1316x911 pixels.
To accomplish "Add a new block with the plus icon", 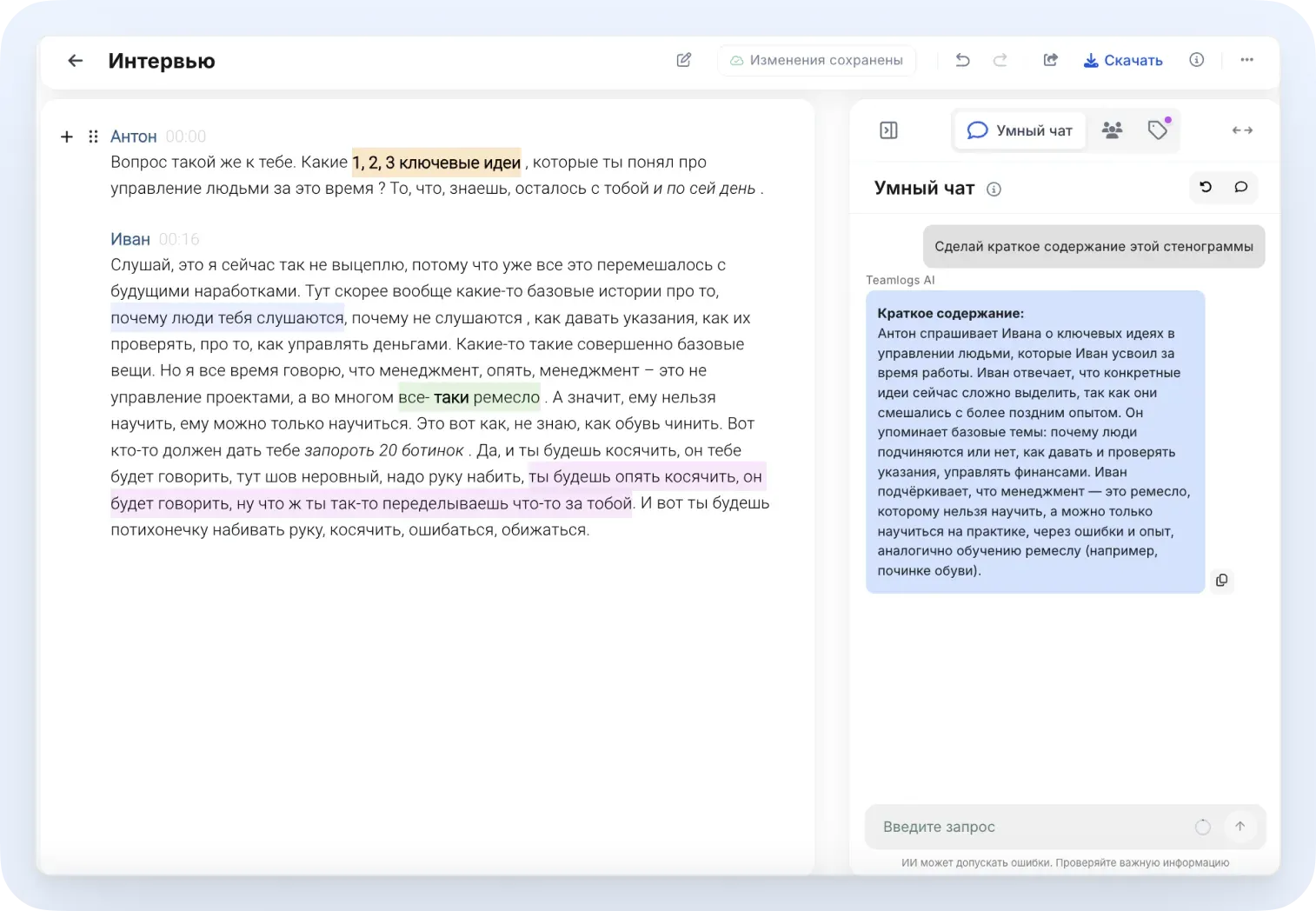I will coord(67,136).
